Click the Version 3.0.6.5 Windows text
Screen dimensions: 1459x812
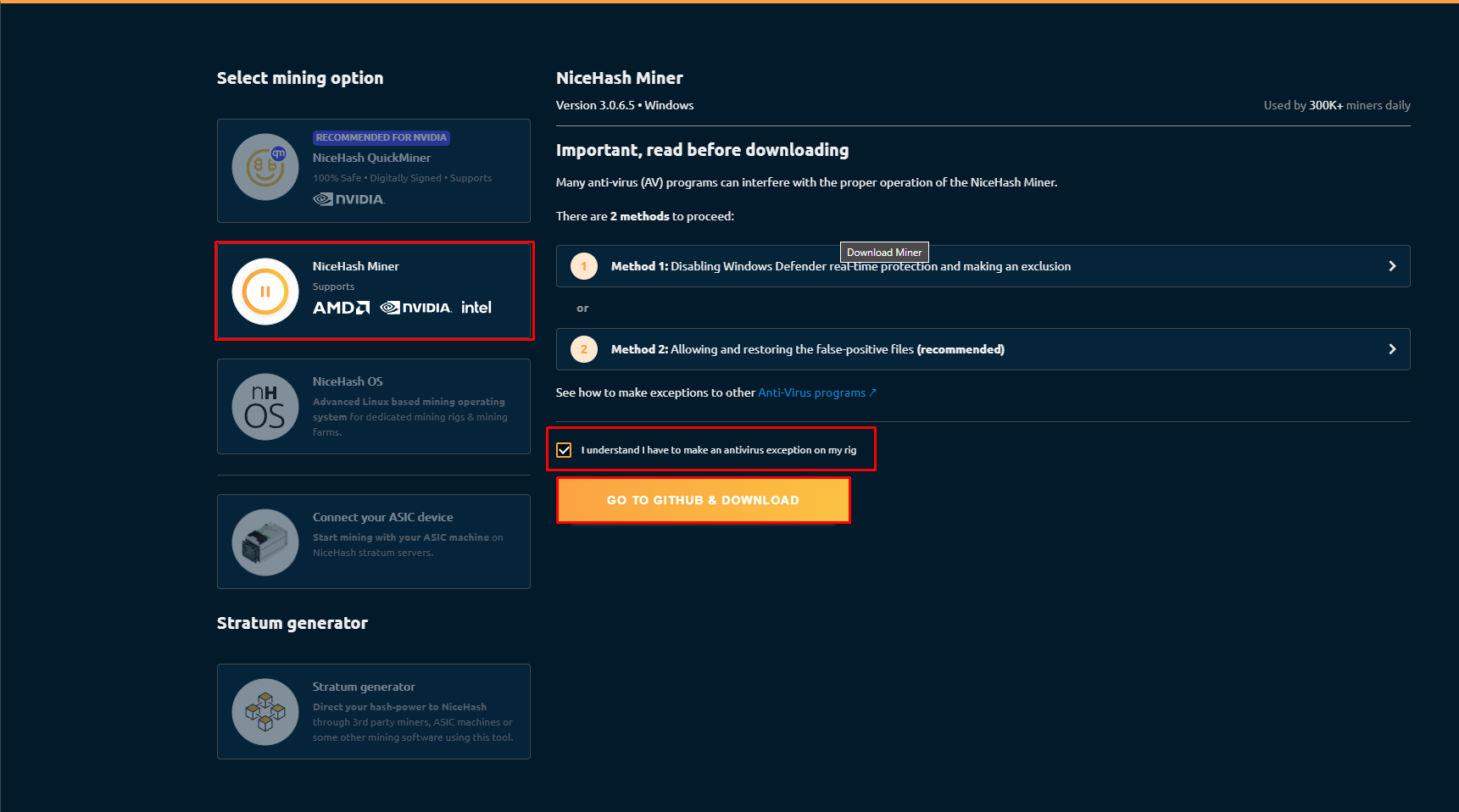pyautogui.click(x=625, y=105)
